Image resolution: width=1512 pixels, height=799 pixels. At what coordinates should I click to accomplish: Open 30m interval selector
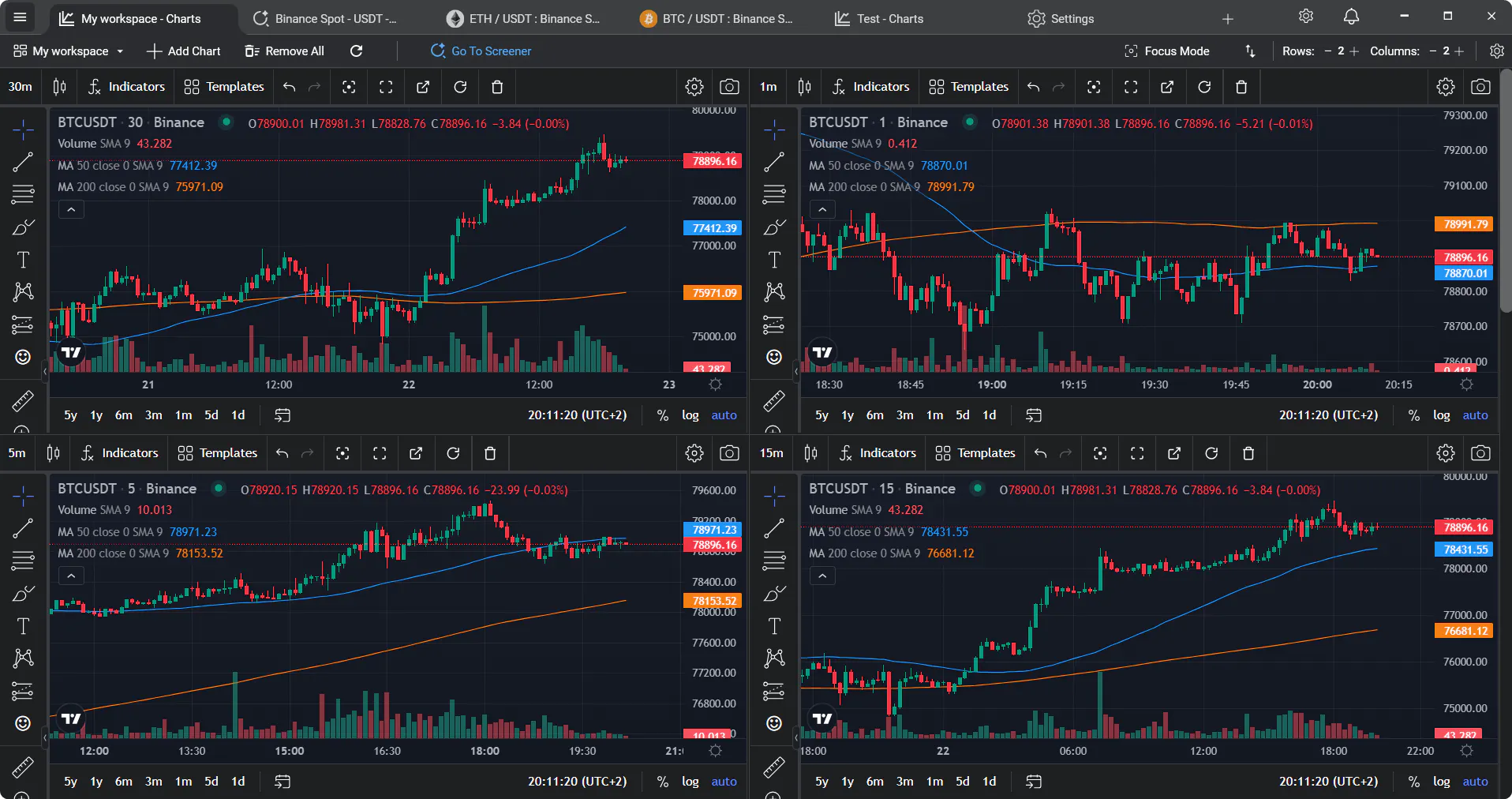click(21, 87)
